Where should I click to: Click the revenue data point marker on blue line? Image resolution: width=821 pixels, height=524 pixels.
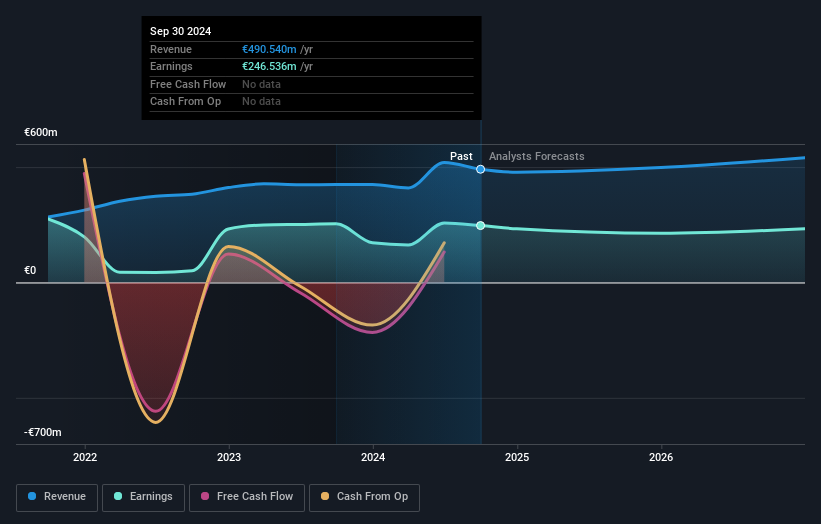tap(480, 169)
